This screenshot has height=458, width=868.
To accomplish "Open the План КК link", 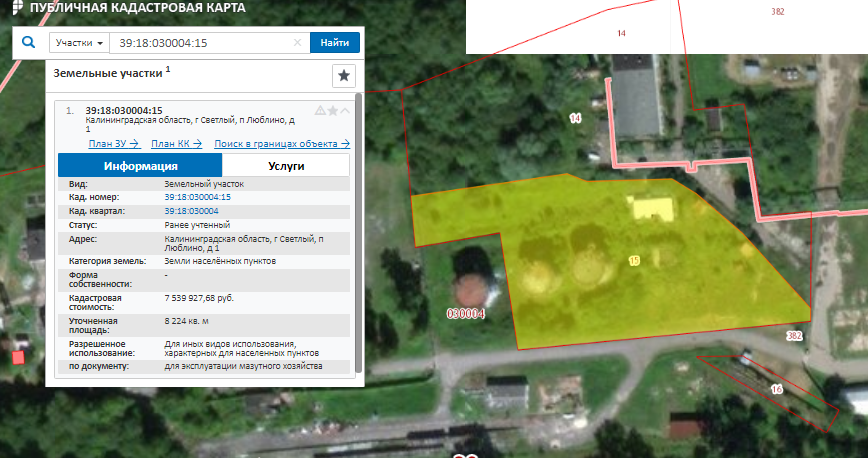I will (x=176, y=143).
